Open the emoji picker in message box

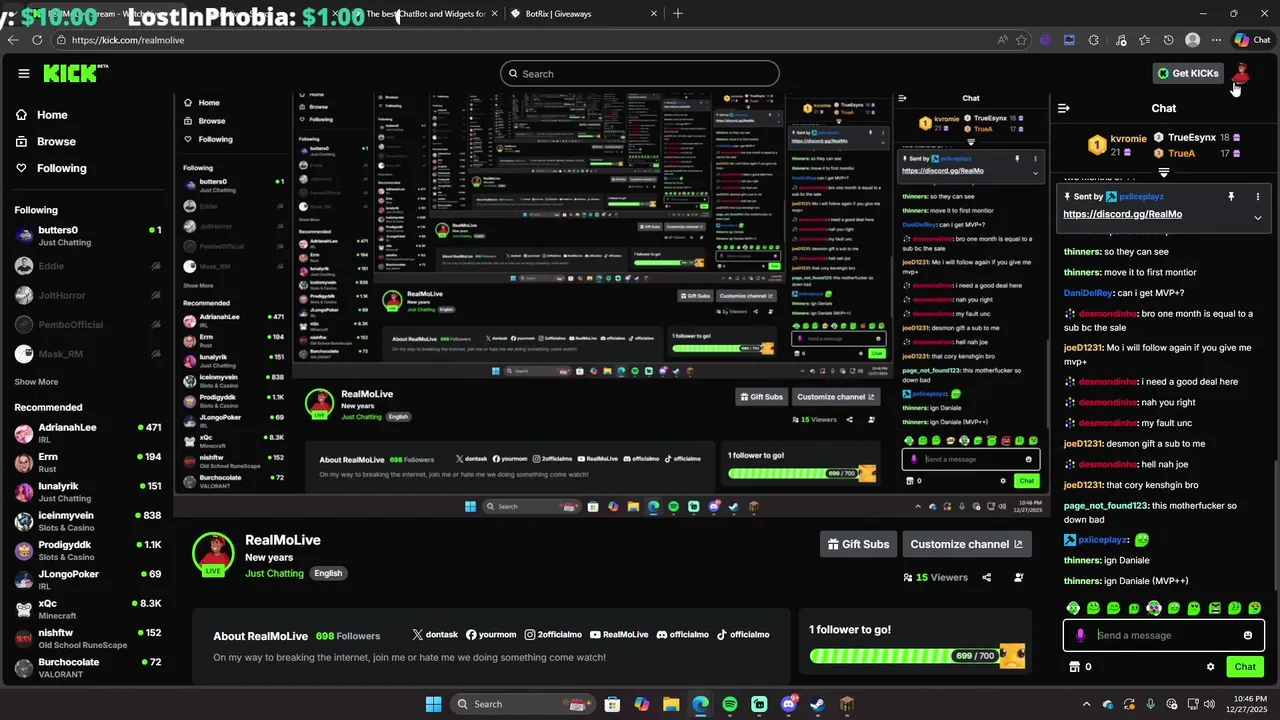(1248, 635)
